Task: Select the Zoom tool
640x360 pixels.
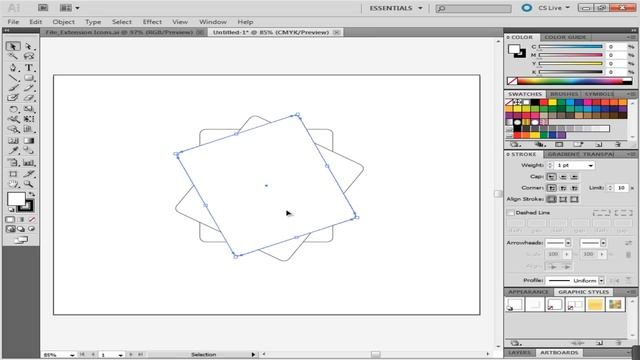Action: [x=28, y=184]
